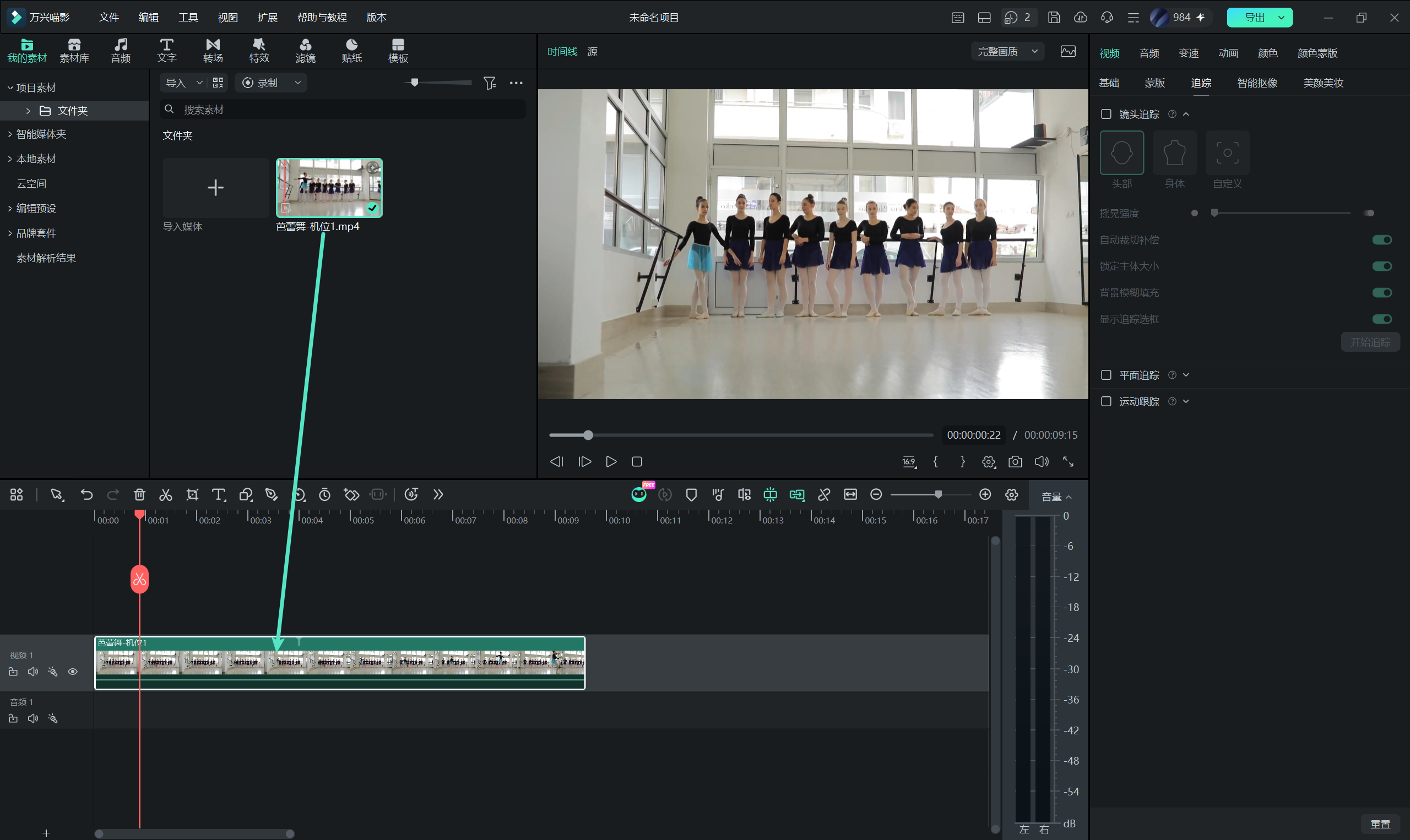Expand the 平面追踪 section chevron
The width and height of the screenshot is (1410, 840).
click(1186, 375)
